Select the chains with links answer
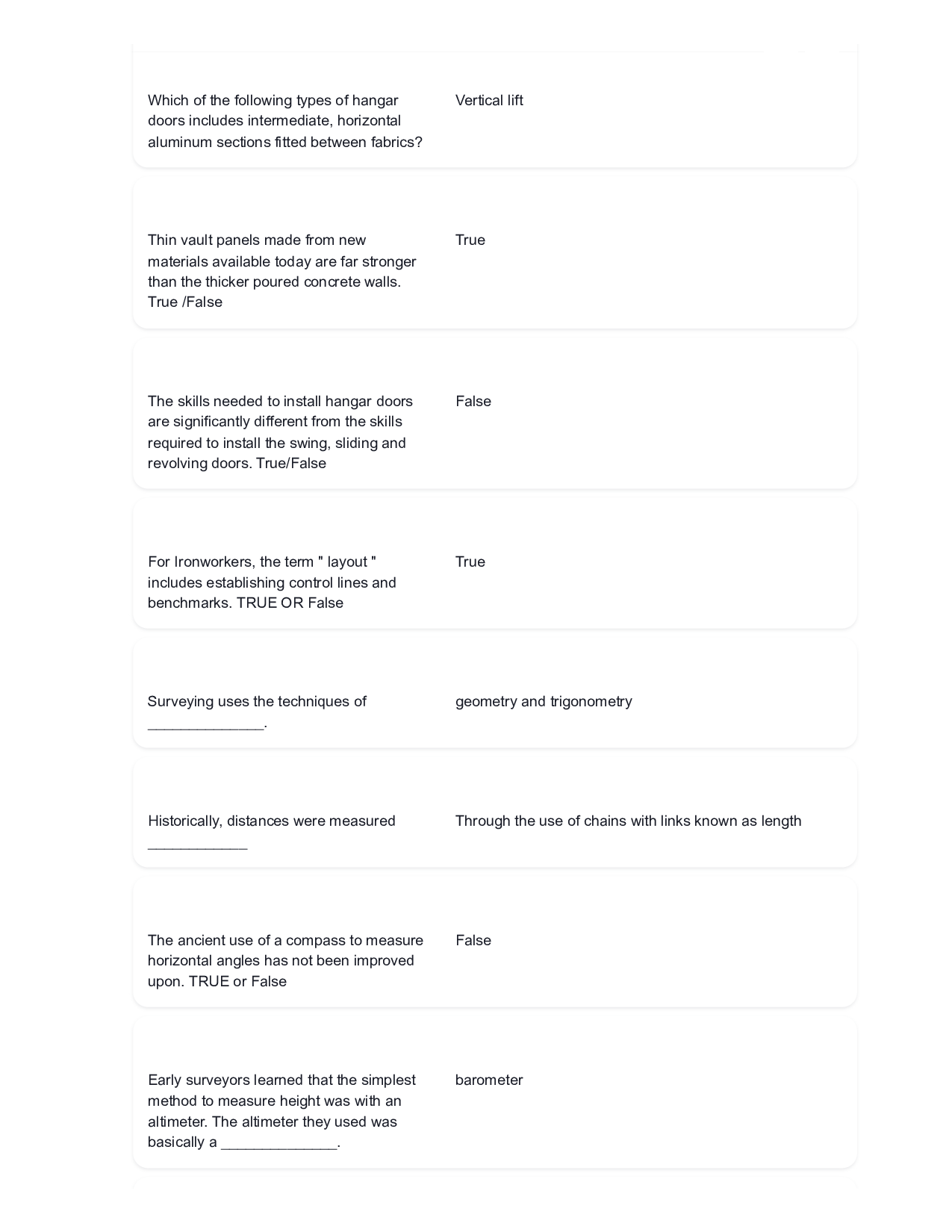The width and height of the screenshot is (952, 1232). pyautogui.click(x=628, y=821)
